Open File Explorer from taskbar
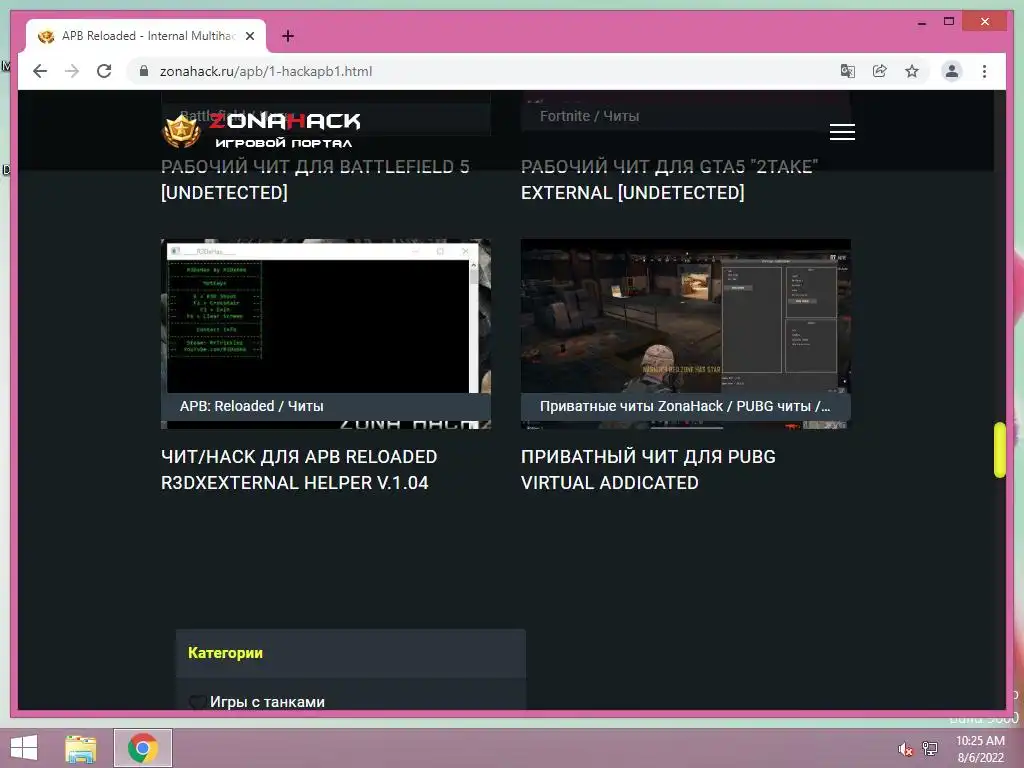 [x=80, y=748]
